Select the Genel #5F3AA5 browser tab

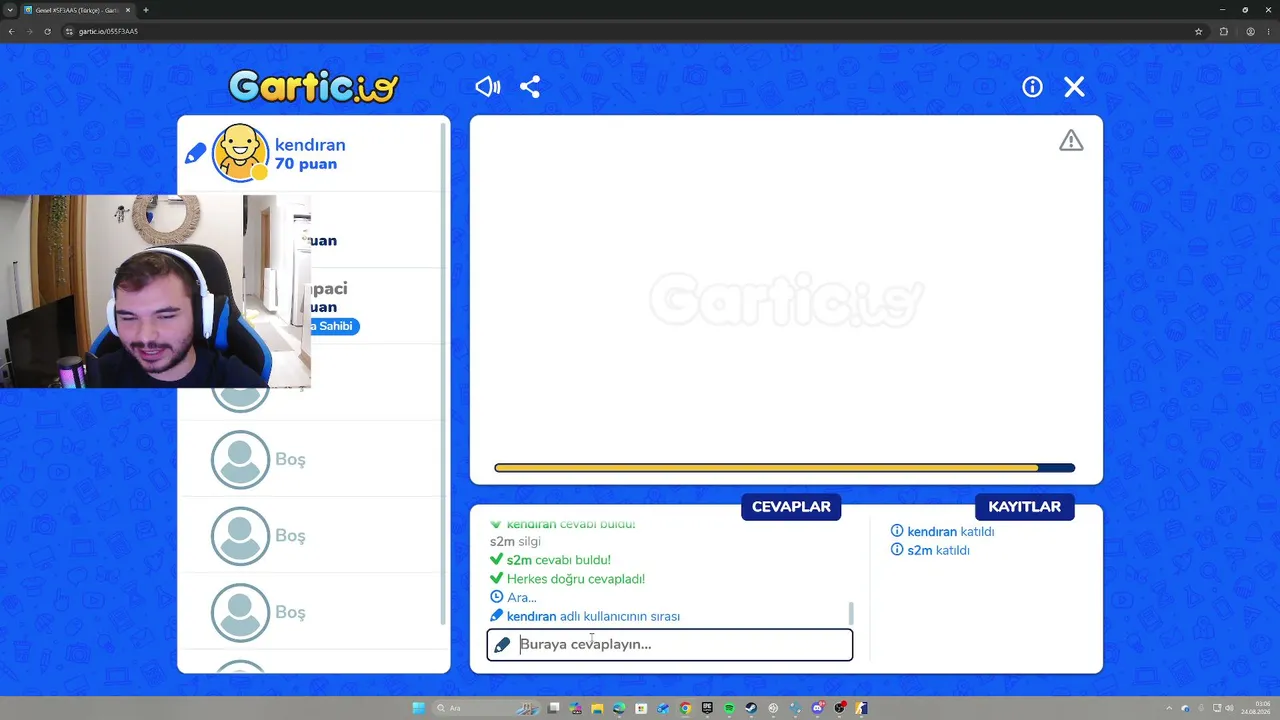pyautogui.click(x=78, y=10)
